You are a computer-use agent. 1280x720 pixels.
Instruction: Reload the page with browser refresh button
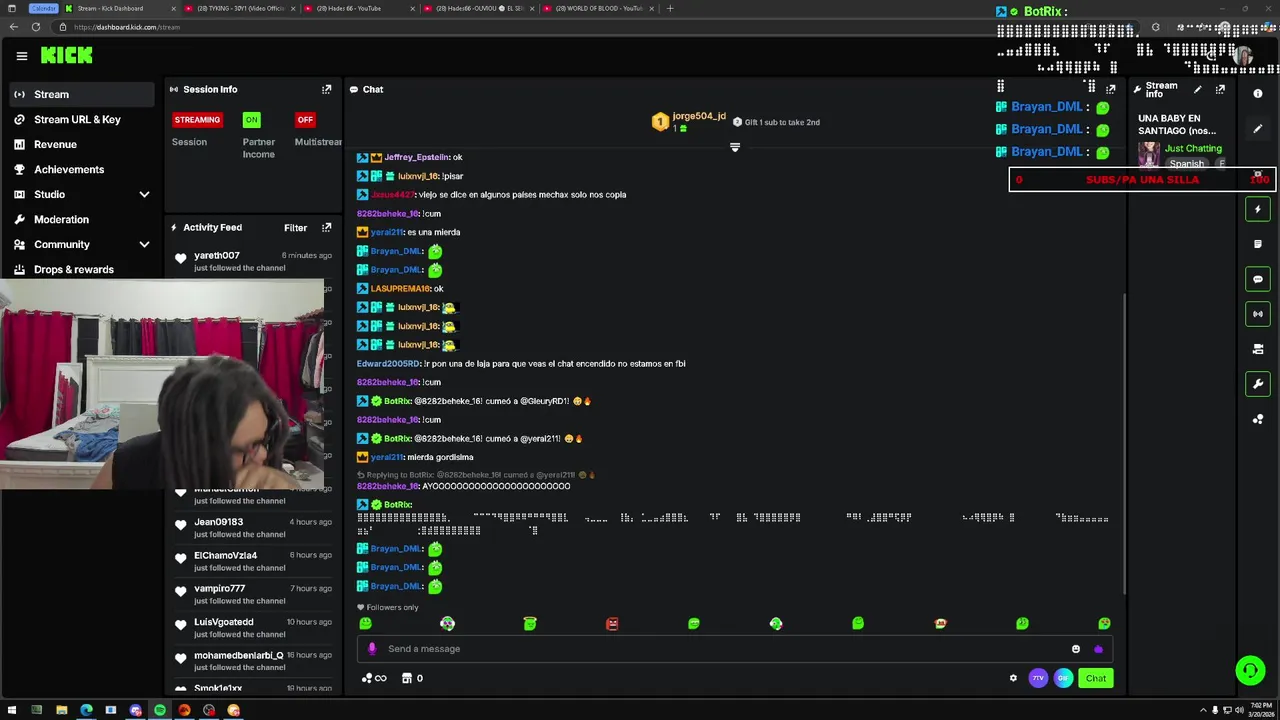pos(36,27)
